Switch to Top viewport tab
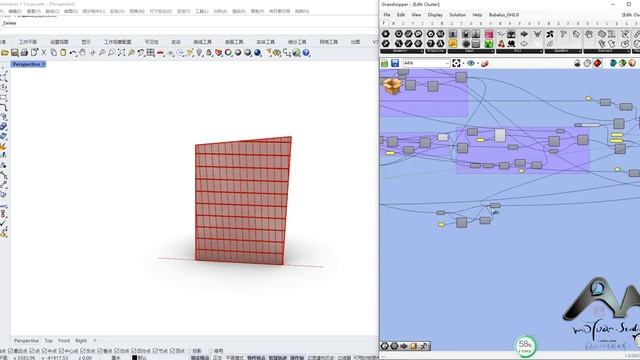 click(49, 340)
